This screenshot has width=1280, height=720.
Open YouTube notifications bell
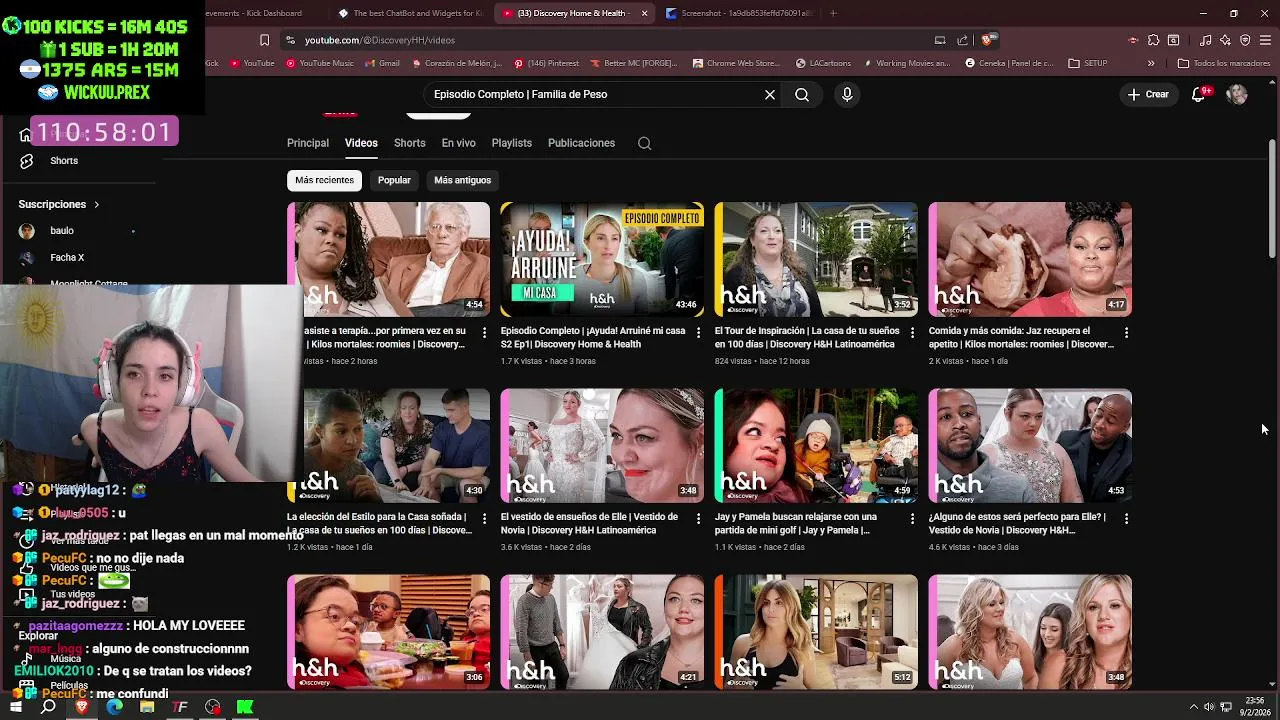tap(1199, 94)
